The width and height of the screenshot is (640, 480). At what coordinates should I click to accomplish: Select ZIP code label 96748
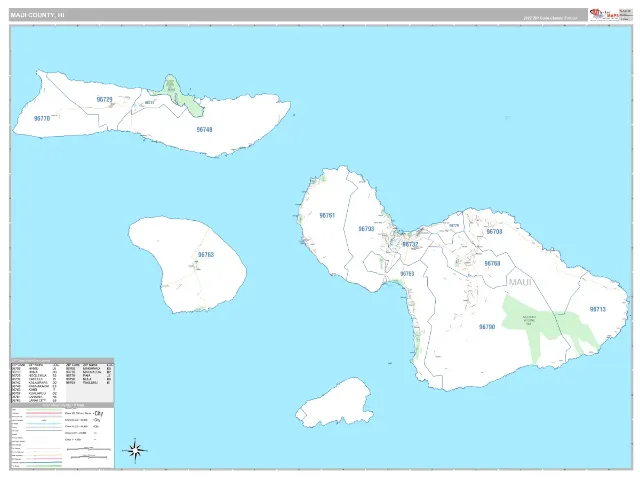(x=204, y=129)
